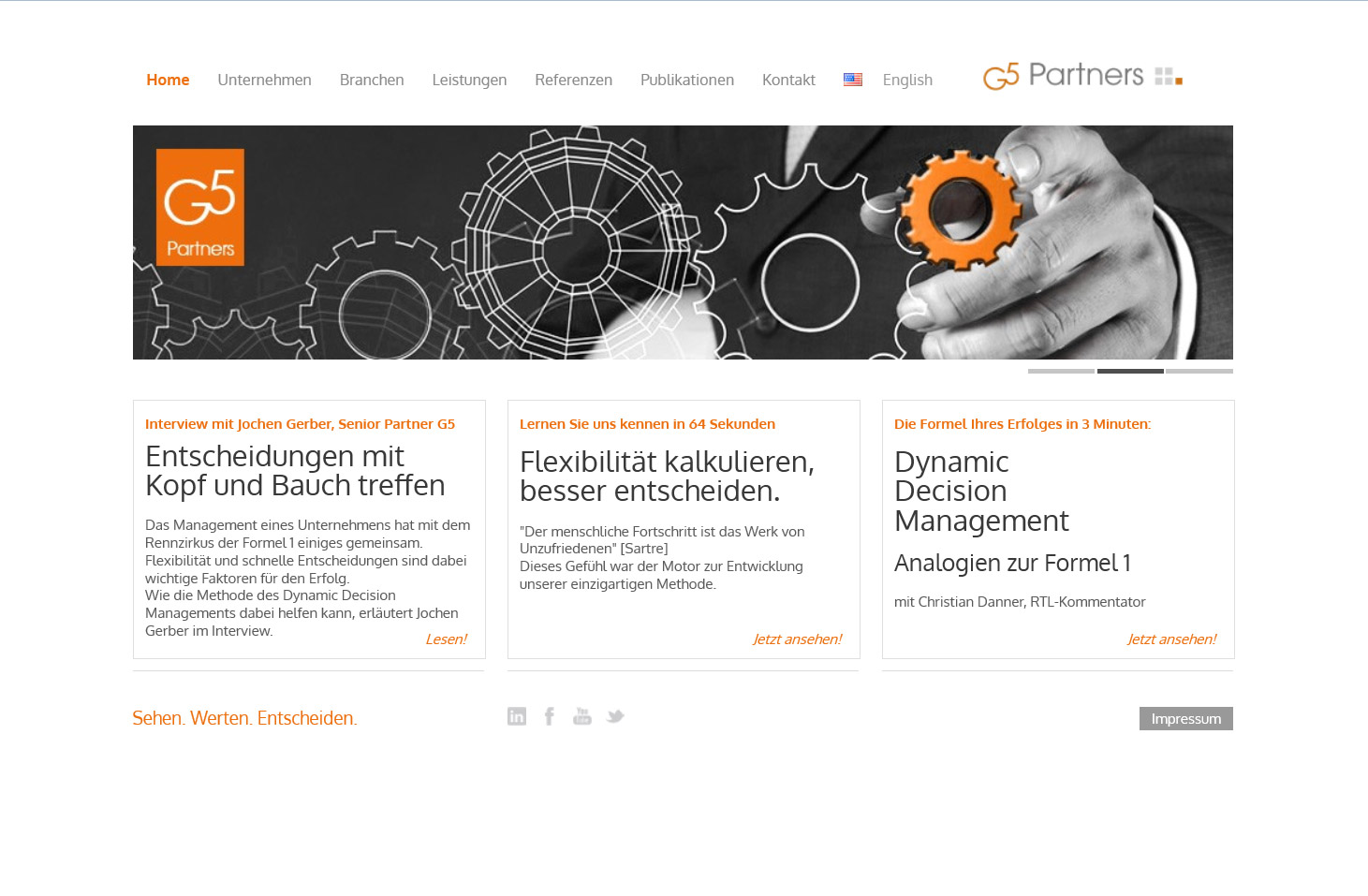Image resolution: width=1368 pixels, height=896 pixels.
Task: Click the Impressum button
Action: [1186, 718]
